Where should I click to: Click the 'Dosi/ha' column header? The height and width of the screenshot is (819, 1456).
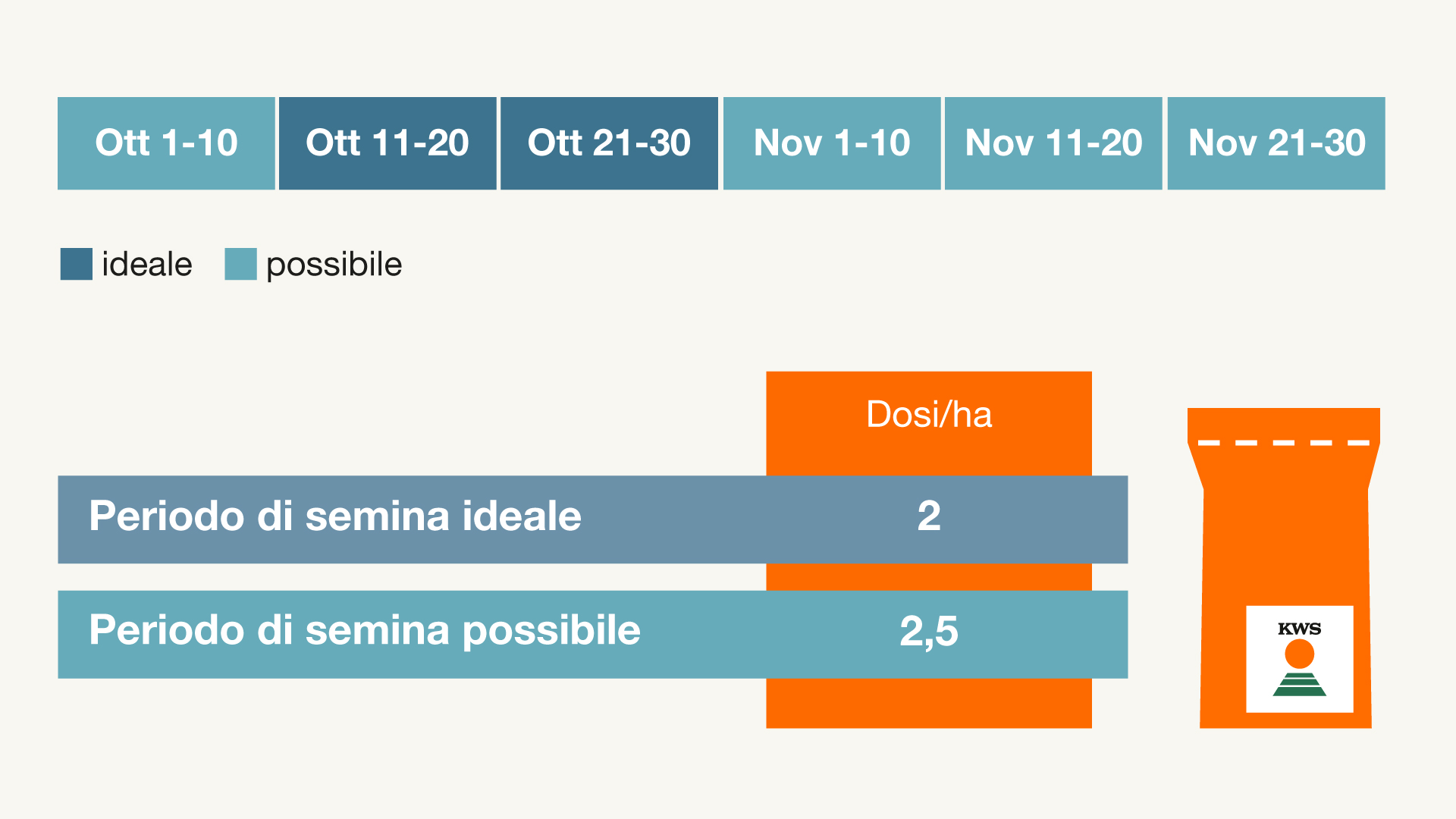929,415
